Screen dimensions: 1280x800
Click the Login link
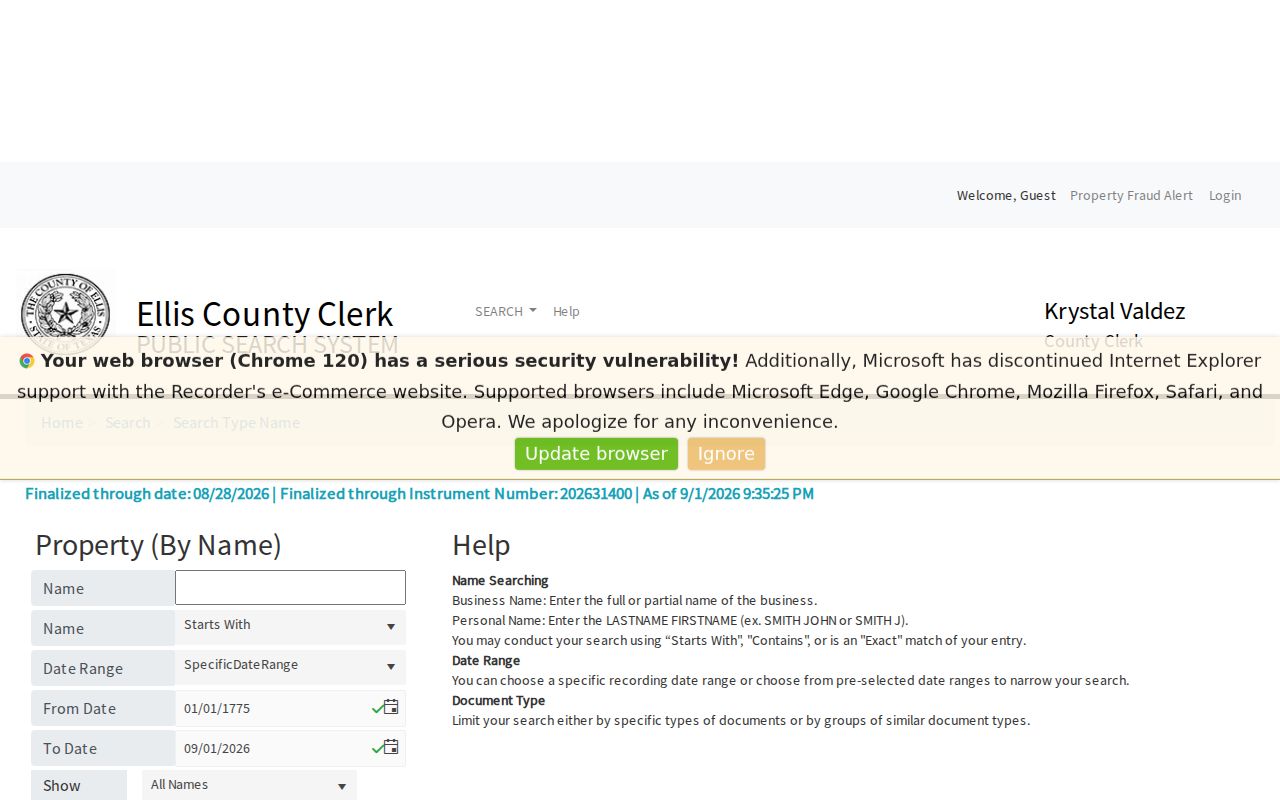click(1225, 195)
